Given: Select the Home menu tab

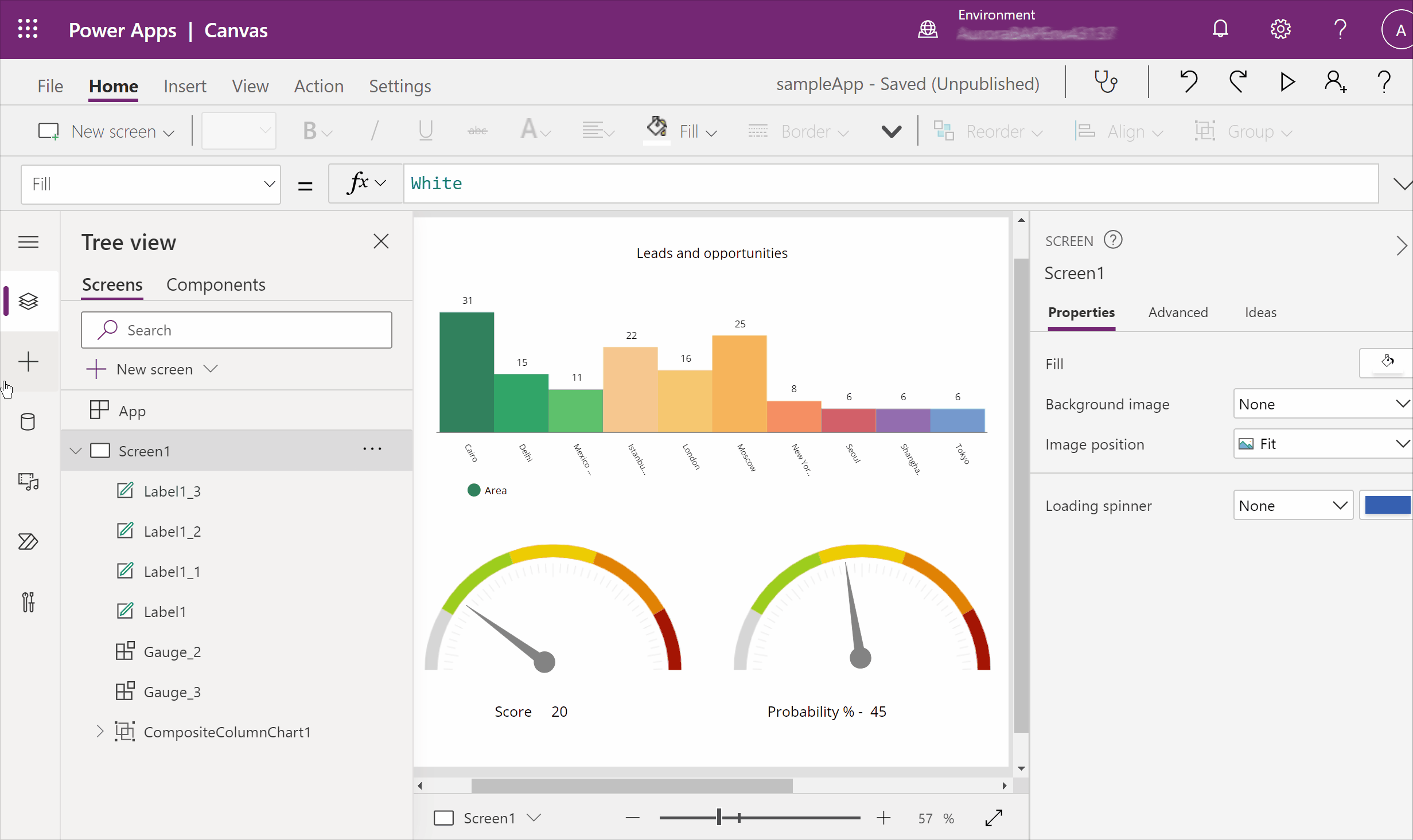Looking at the screenshot, I should 114,85.
